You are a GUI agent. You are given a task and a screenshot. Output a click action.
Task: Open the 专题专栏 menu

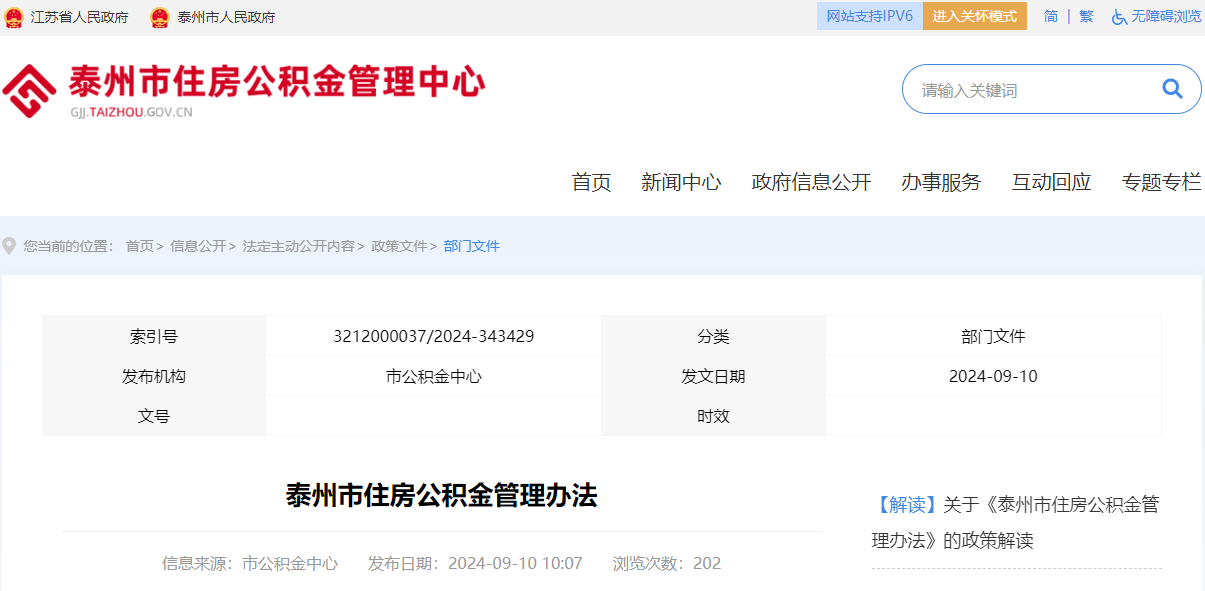tap(1161, 182)
